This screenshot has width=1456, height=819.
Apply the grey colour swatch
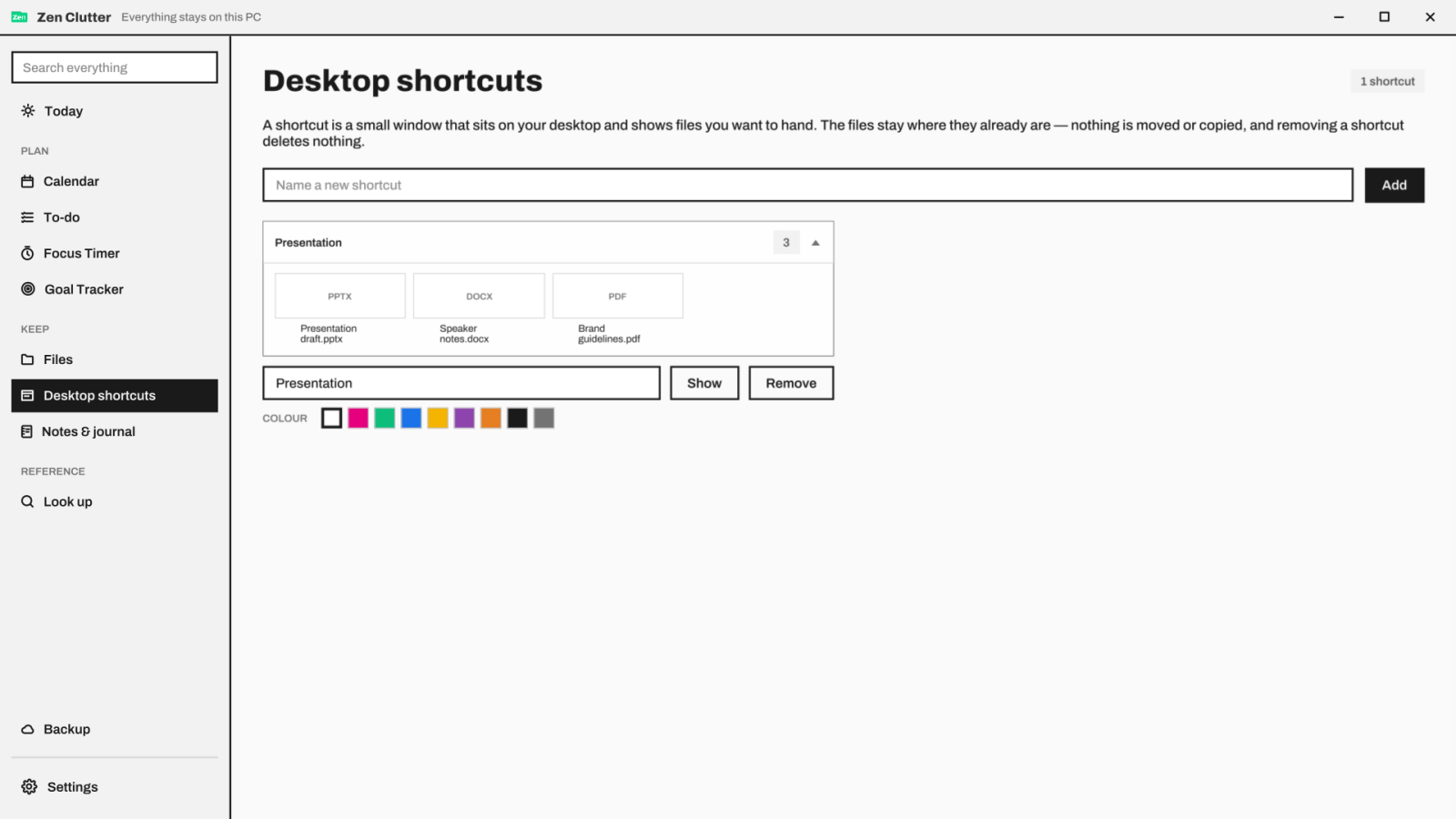click(x=543, y=418)
